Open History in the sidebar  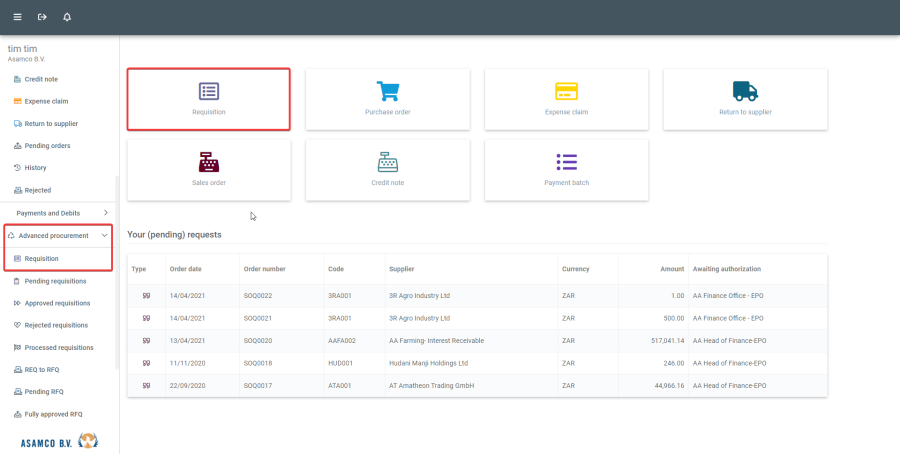coord(35,168)
